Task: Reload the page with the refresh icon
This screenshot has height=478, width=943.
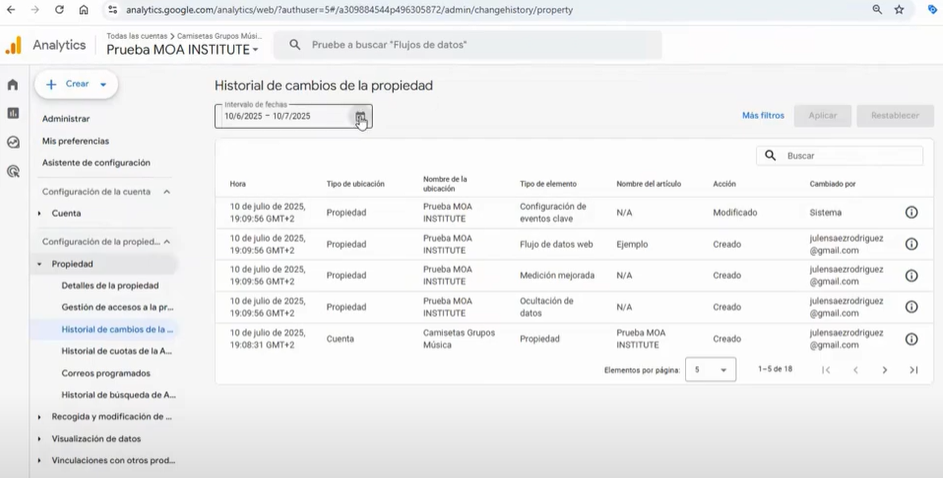Action: coord(59,10)
